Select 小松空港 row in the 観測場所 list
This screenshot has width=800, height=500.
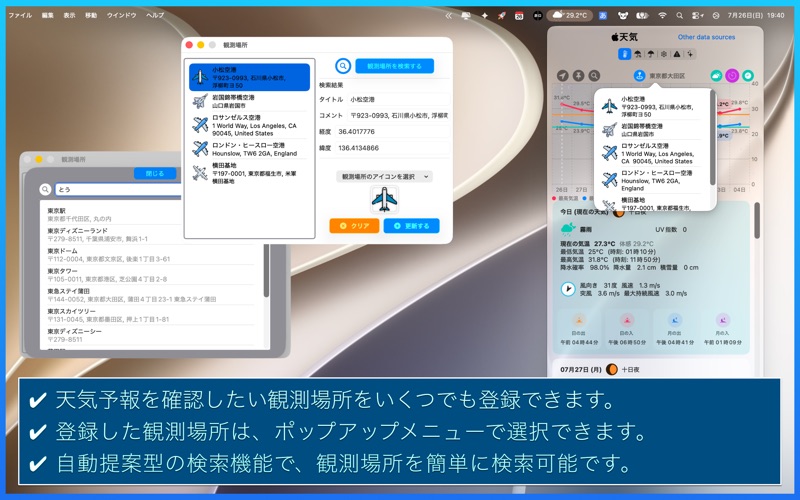(x=249, y=78)
